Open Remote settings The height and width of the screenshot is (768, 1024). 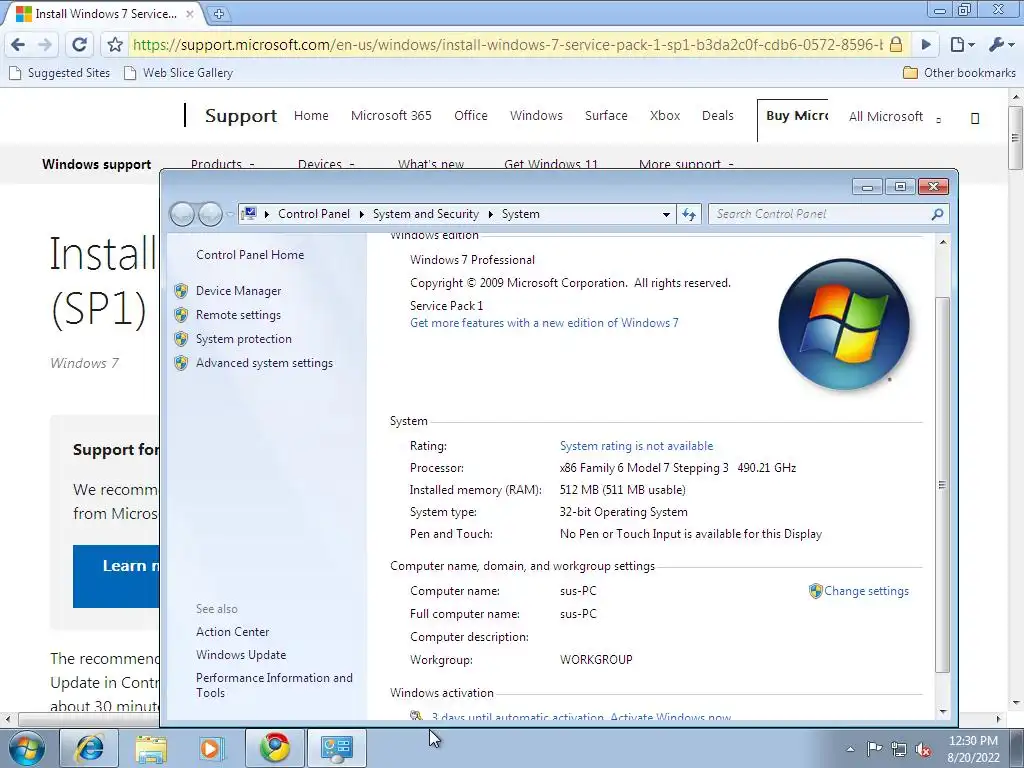(x=238, y=315)
